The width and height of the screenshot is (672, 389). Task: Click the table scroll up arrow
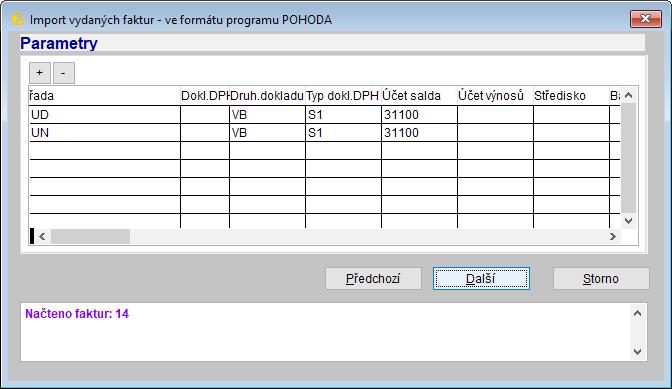(628, 95)
